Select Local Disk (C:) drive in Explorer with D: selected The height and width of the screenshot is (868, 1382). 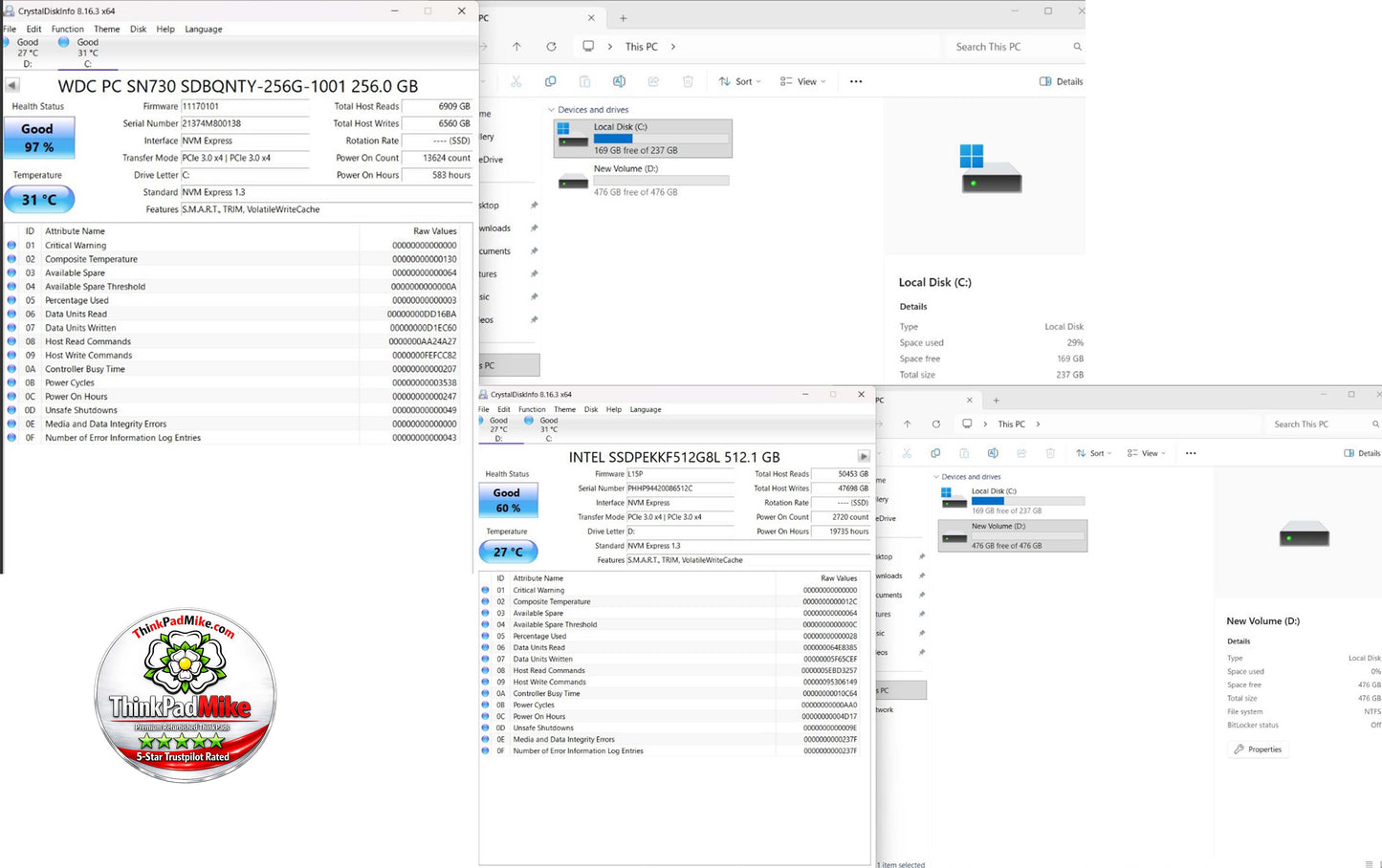[x=1013, y=501]
